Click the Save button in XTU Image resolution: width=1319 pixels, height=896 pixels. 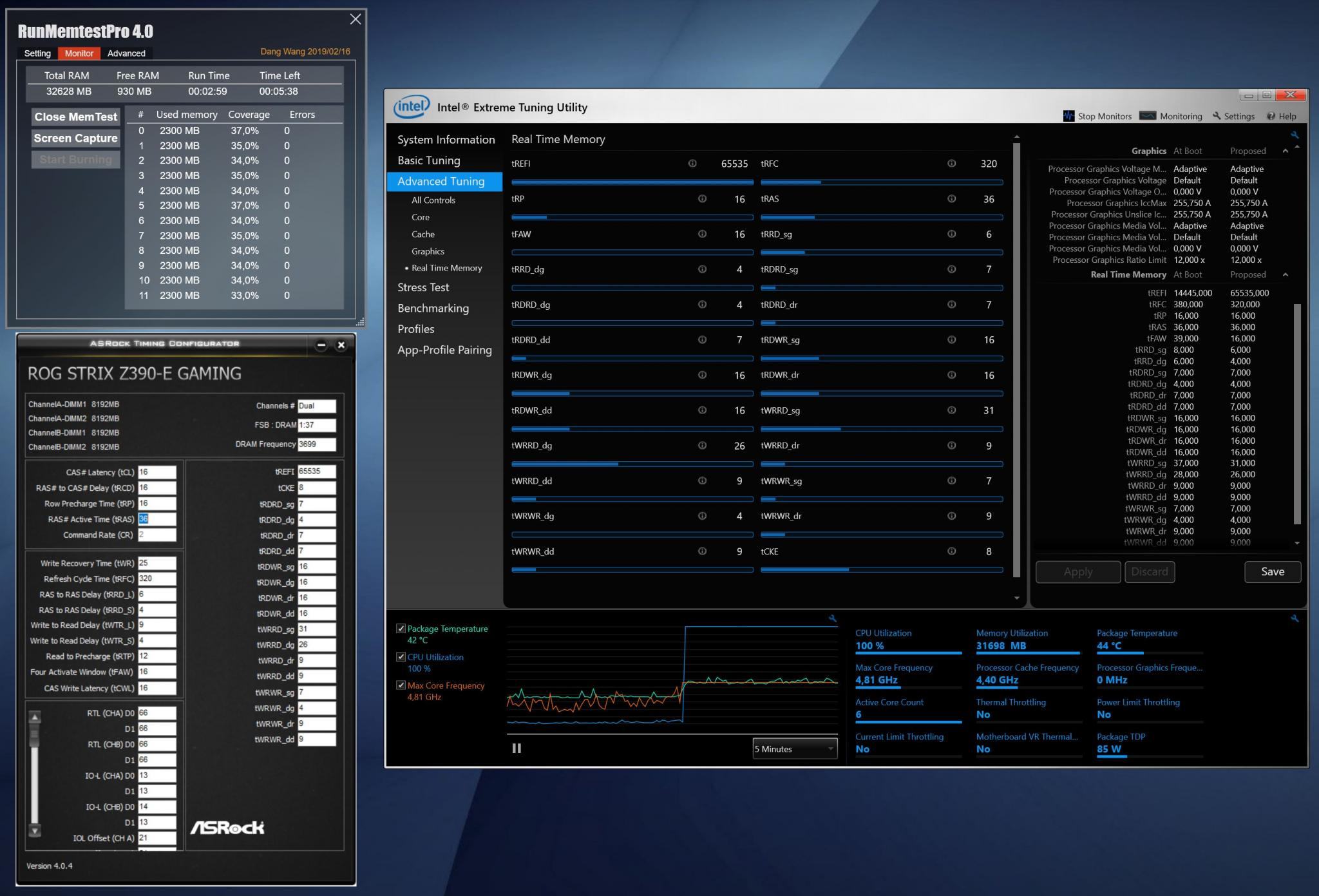pyautogui.click(x=1273, y=571)
